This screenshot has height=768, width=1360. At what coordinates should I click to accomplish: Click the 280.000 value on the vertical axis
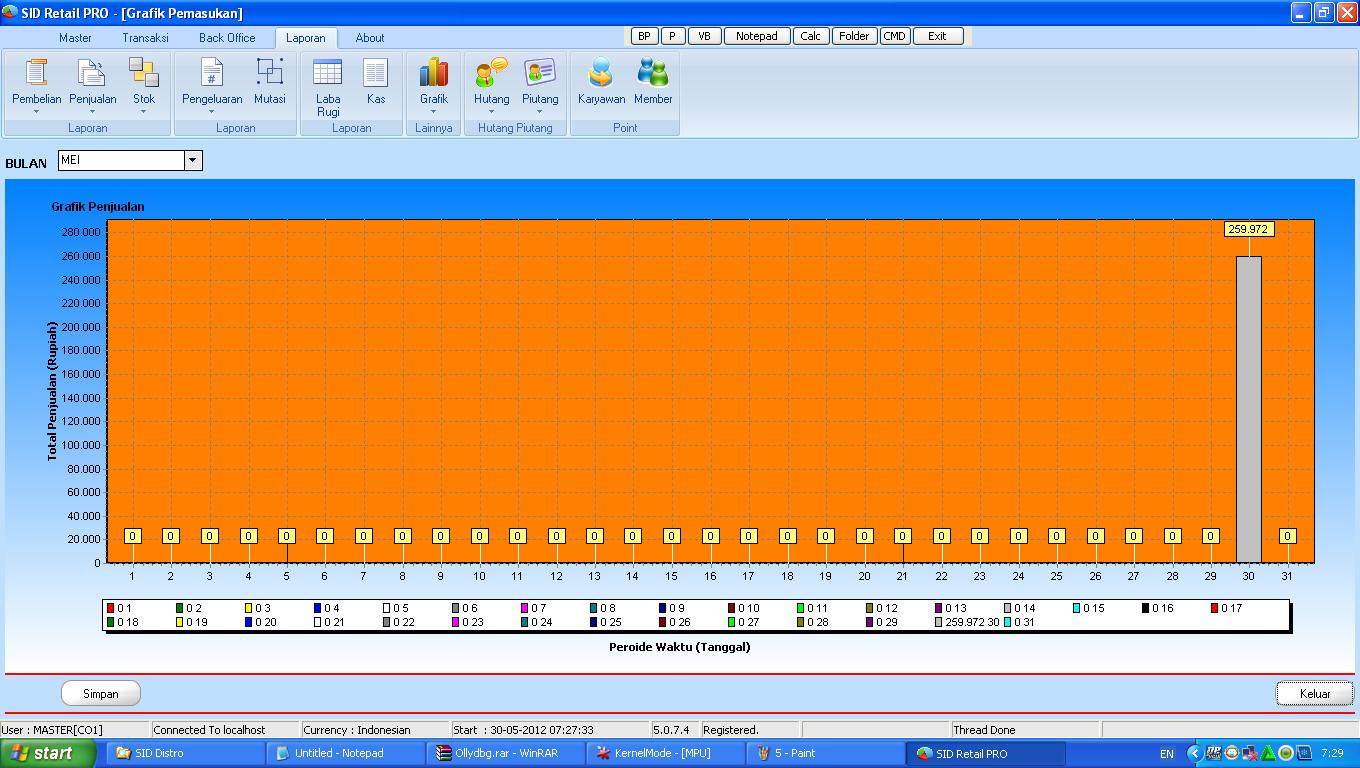pyautogui.click(x=81, y=232)
